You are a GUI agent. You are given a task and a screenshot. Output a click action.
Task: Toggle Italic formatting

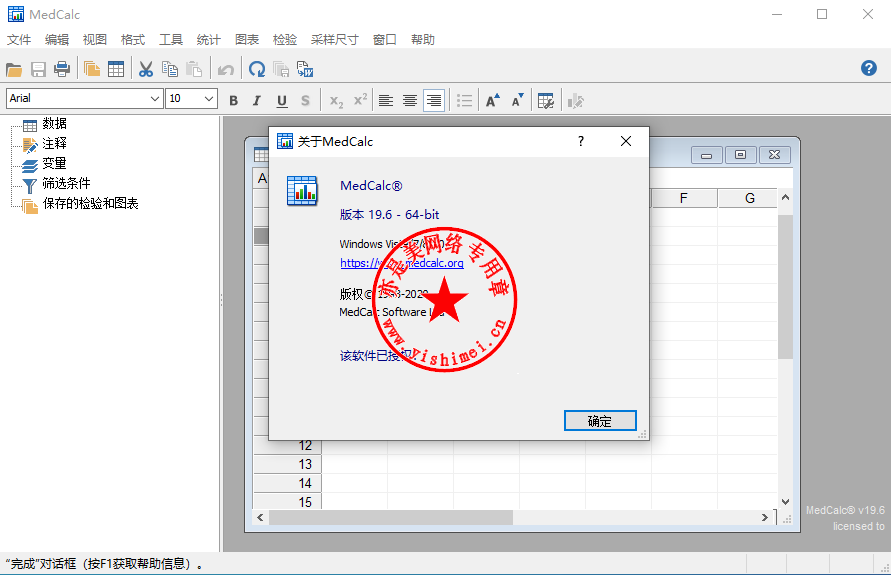click(x=257, y=101)
